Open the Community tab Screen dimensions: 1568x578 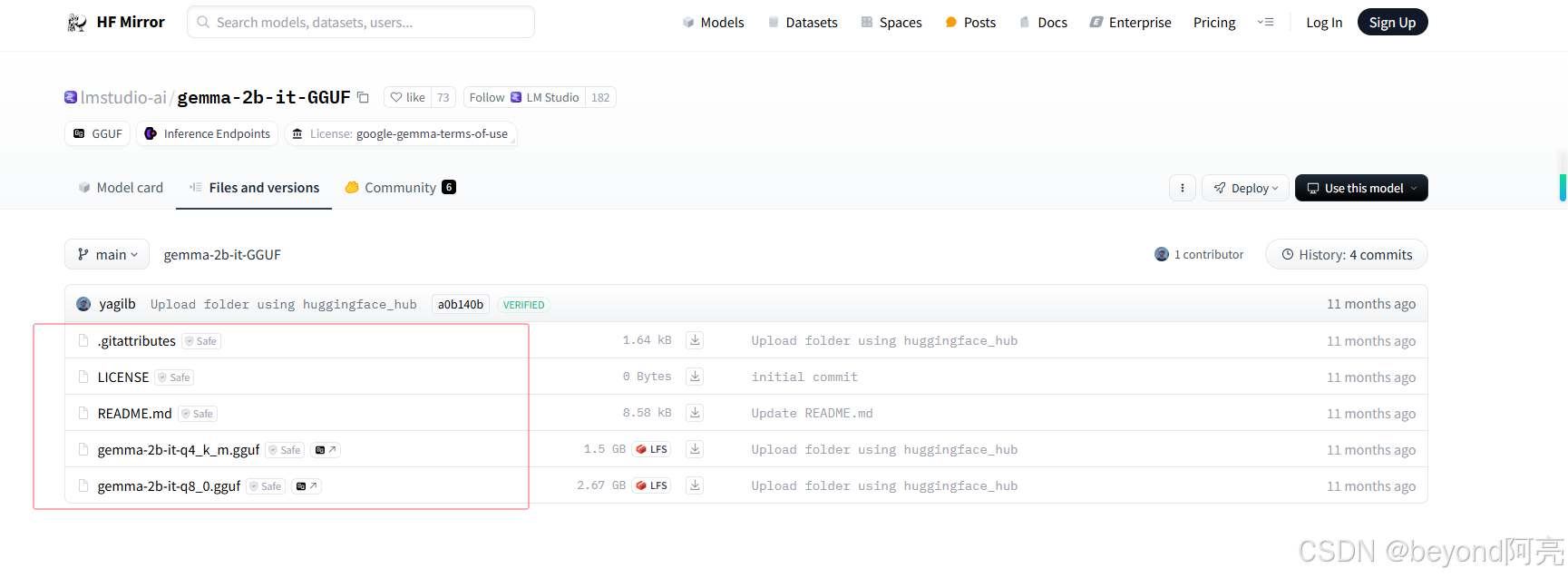pyautogui.click(x=400, y=188)
